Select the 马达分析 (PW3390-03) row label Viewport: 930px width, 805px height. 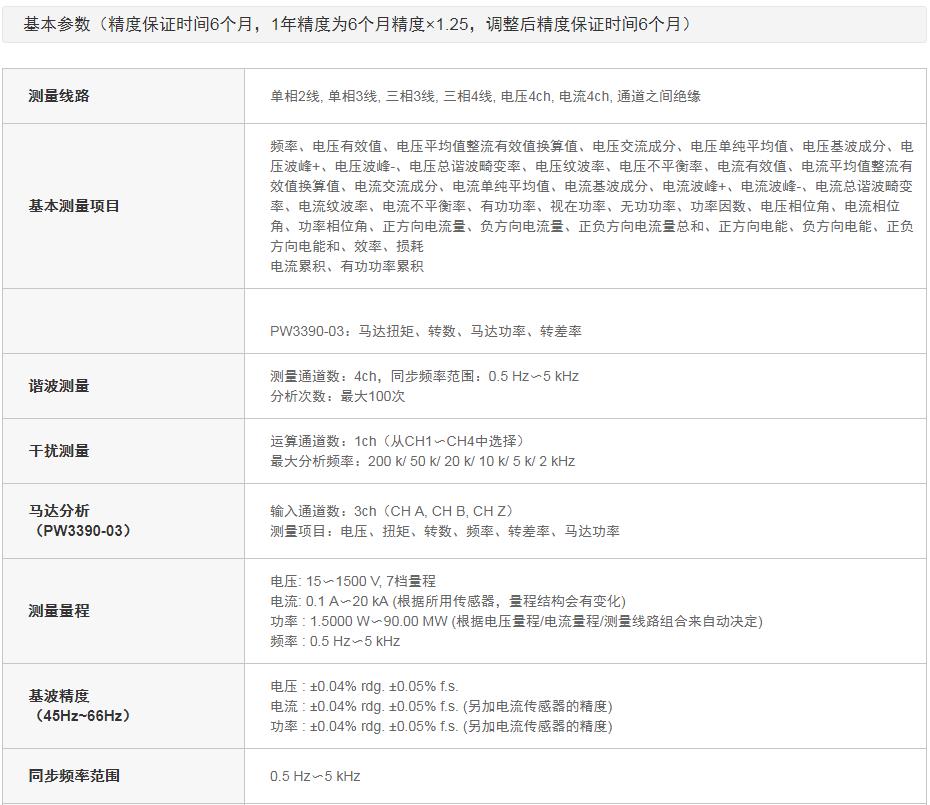[x=80, y=520]
